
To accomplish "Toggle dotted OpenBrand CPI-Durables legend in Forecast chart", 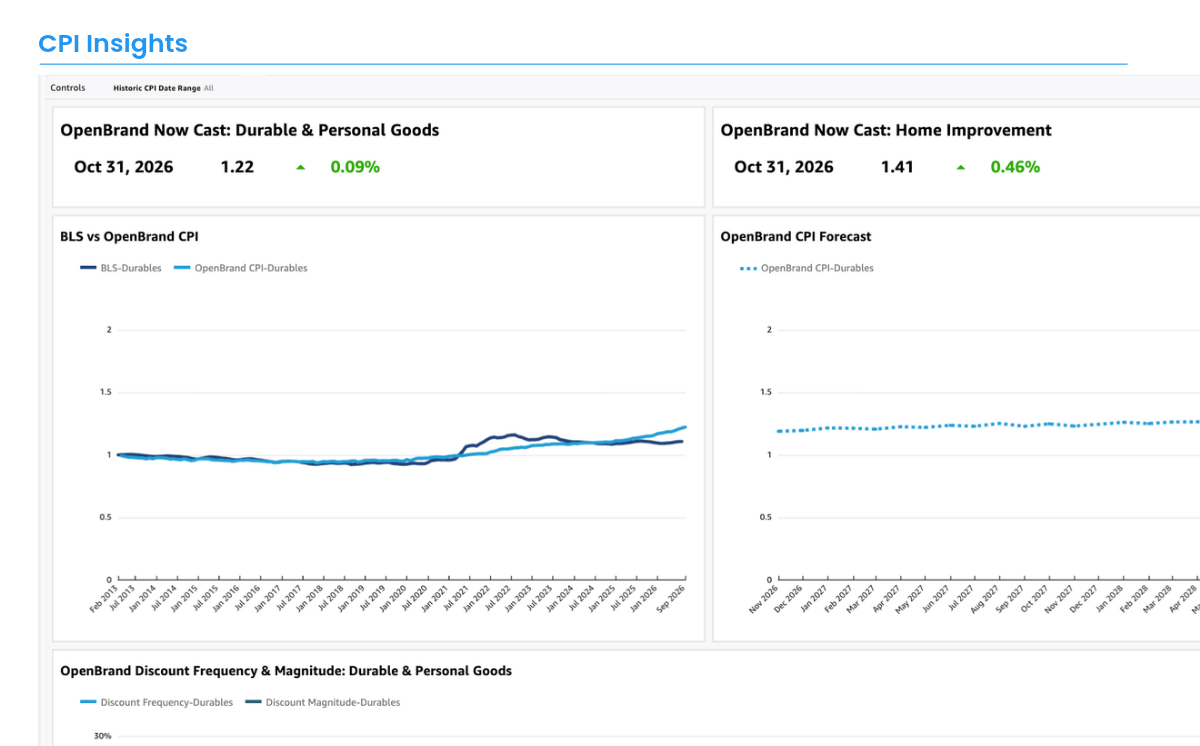I will click(x=807, y=268).
